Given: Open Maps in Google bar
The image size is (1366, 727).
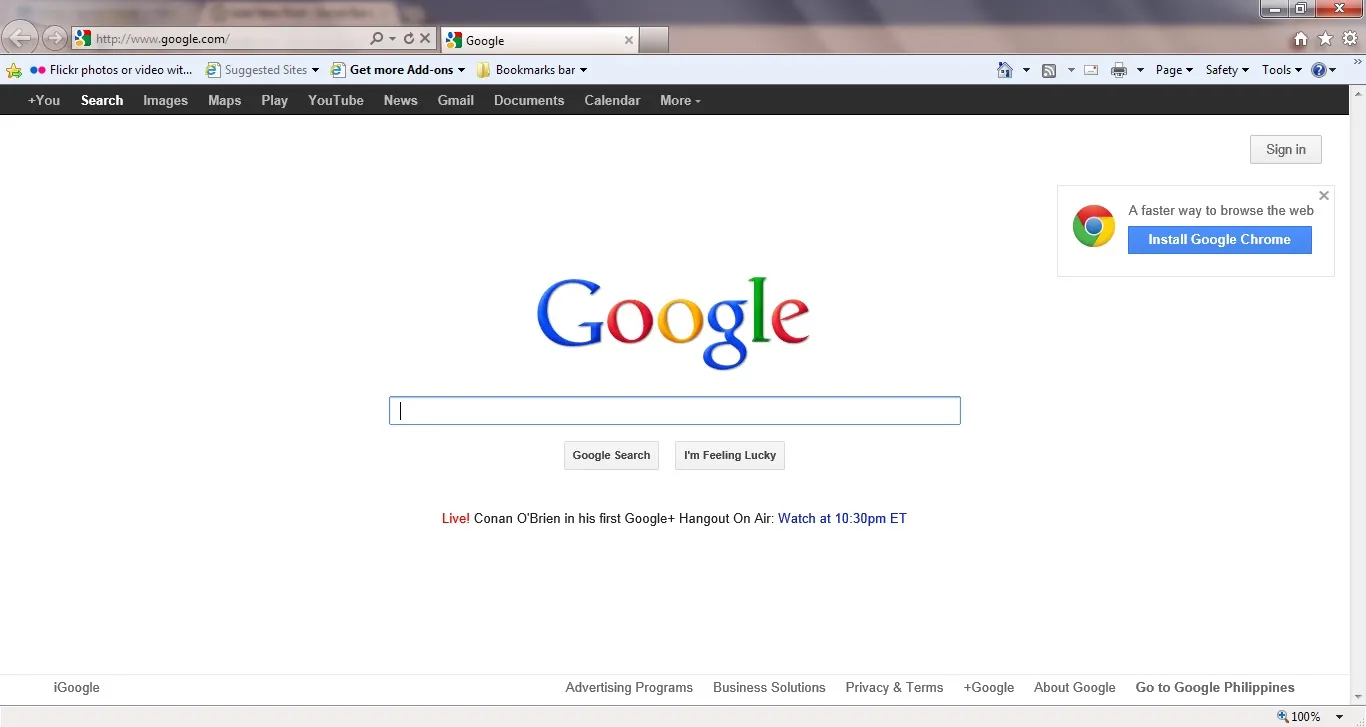Looking at the screenshot, I should point(225,100).
